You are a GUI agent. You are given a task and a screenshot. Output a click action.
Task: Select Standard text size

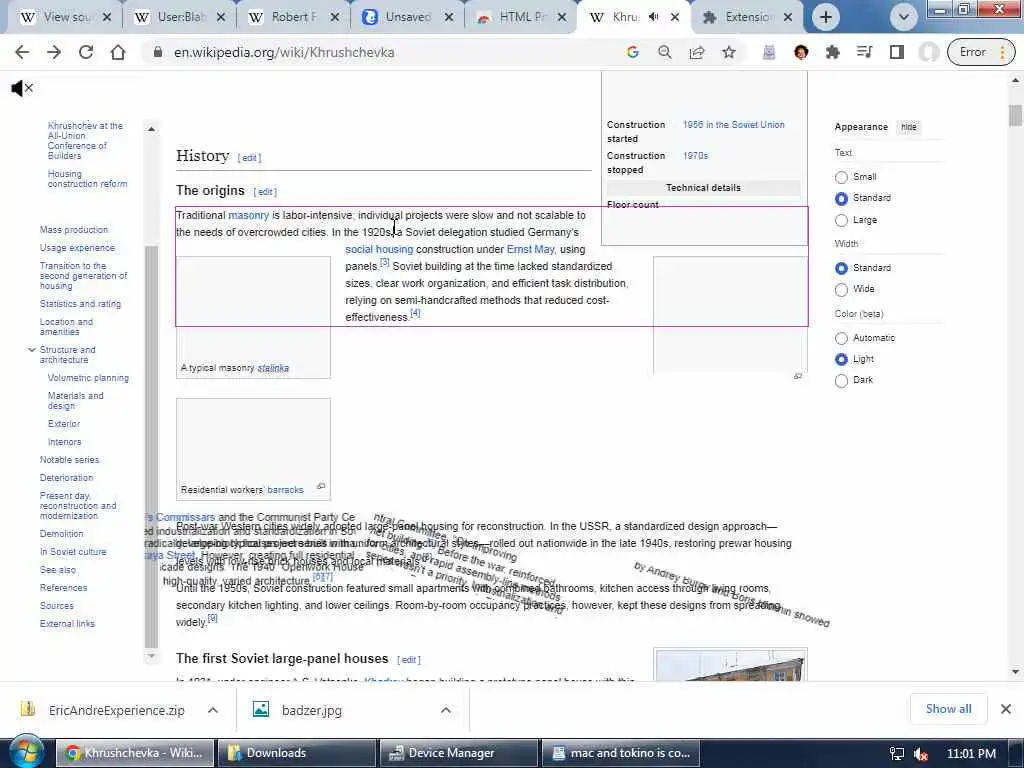[x=841, y=198]
